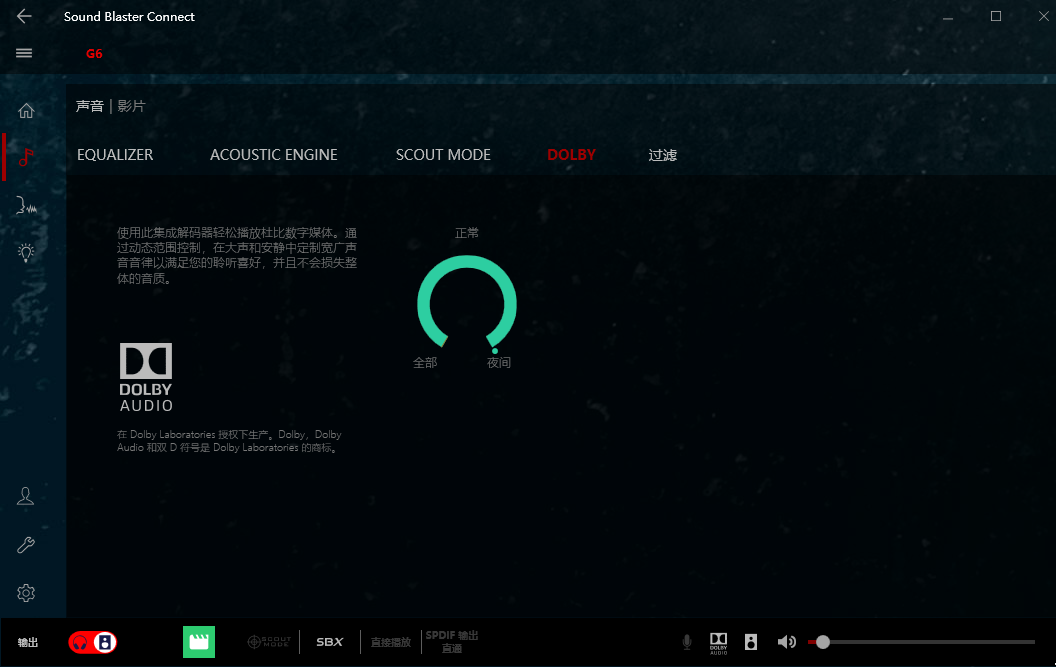Screen dimensions: 1056x667
Task: Select the Sound music-note sidebar icon
Action: [26, 157]
